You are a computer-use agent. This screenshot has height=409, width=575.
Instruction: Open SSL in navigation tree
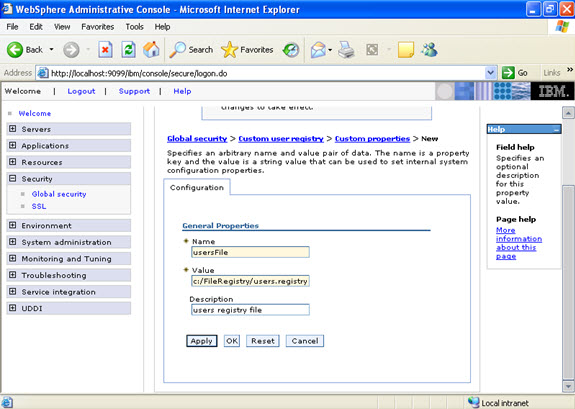click(39, 206)
